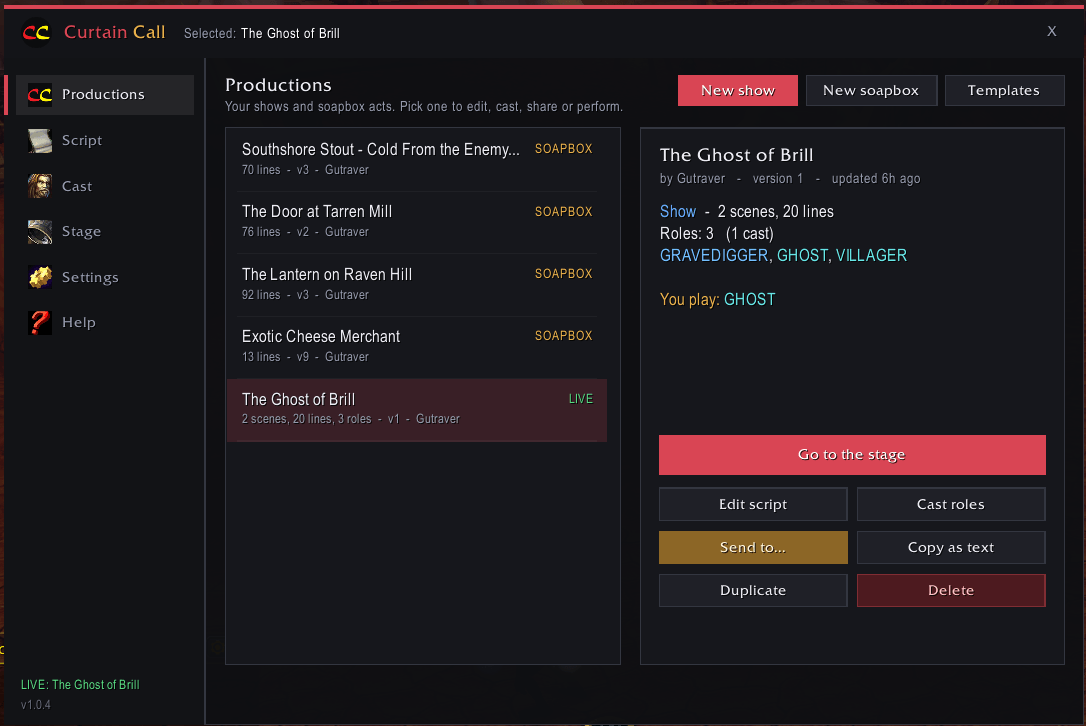This screenshot has width=1086, height=726.
Task: Click the Cast portrait icon
Action: (39, 186)
